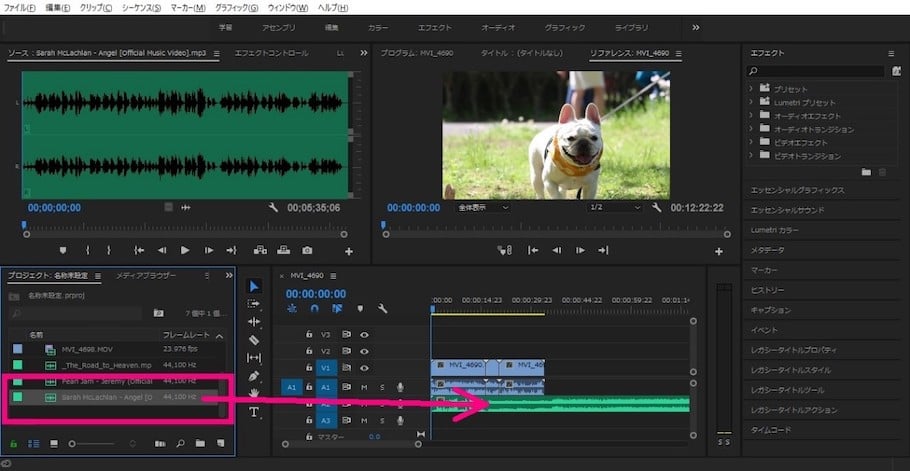Expand the Lumetri プリセット folder
This screenshot has width=910, height=471.
(752, 102)
